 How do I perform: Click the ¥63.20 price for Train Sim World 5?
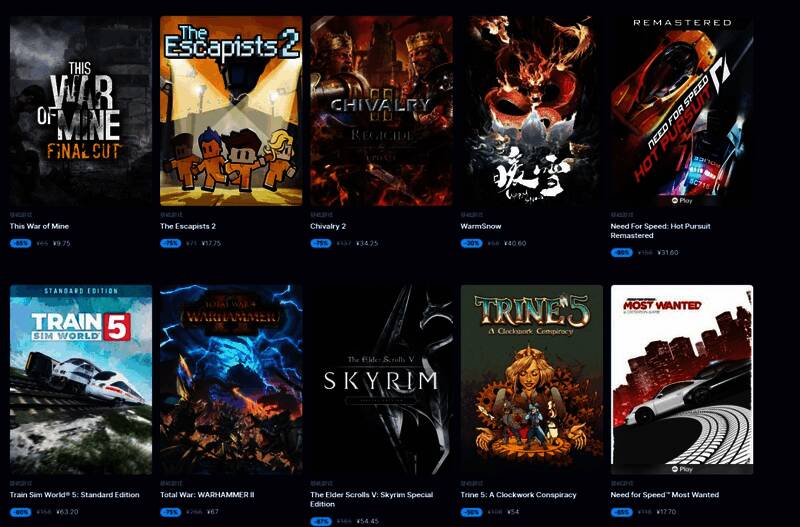coord(67,512)
